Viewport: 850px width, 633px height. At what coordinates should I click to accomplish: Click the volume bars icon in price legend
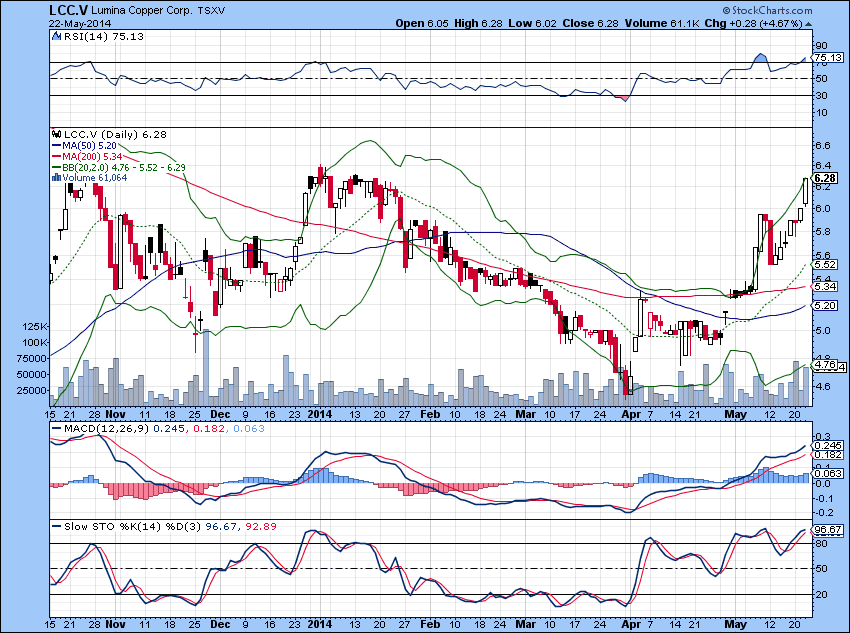click(56, 177)
